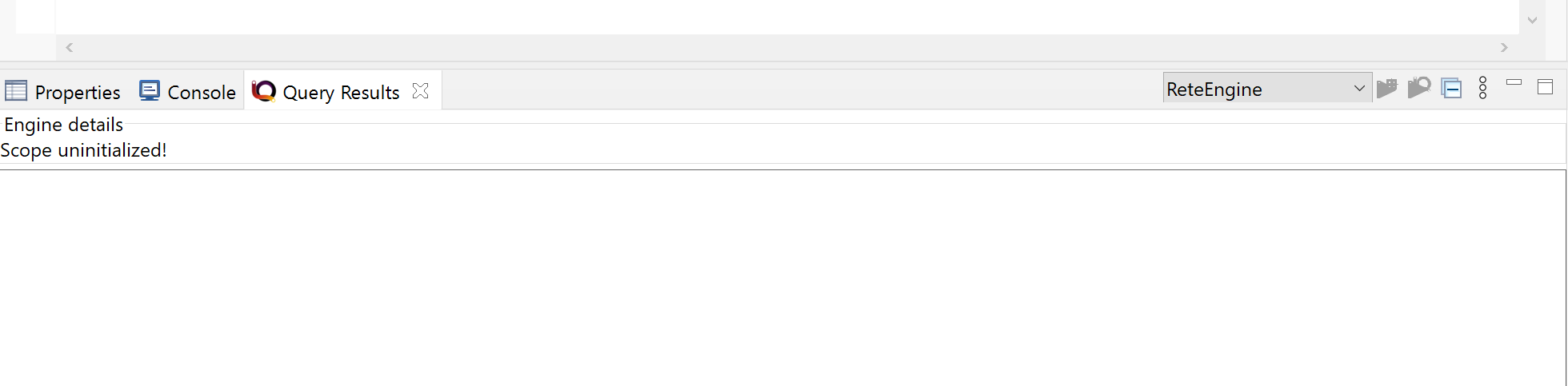This screenshot has height=386, width=1568.
Task: Click the Engine details group label
Action: [x=64, y=125]
